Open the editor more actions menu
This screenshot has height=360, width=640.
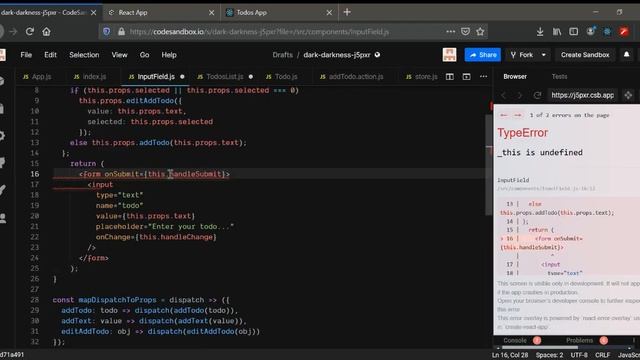(483, 77)
